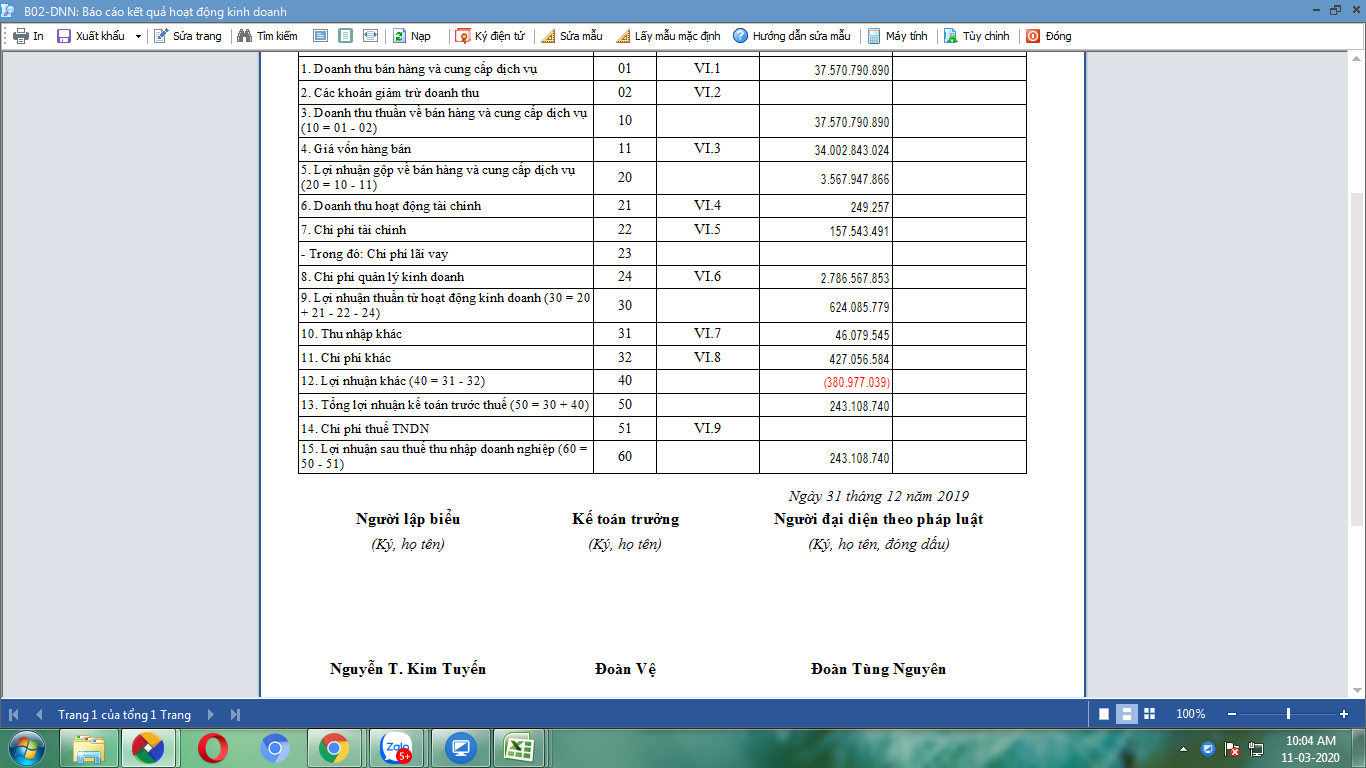The width and height of the screenshot is (1366, 768).
Task: Switch to single page view mode
Action: click(1104, 714)
